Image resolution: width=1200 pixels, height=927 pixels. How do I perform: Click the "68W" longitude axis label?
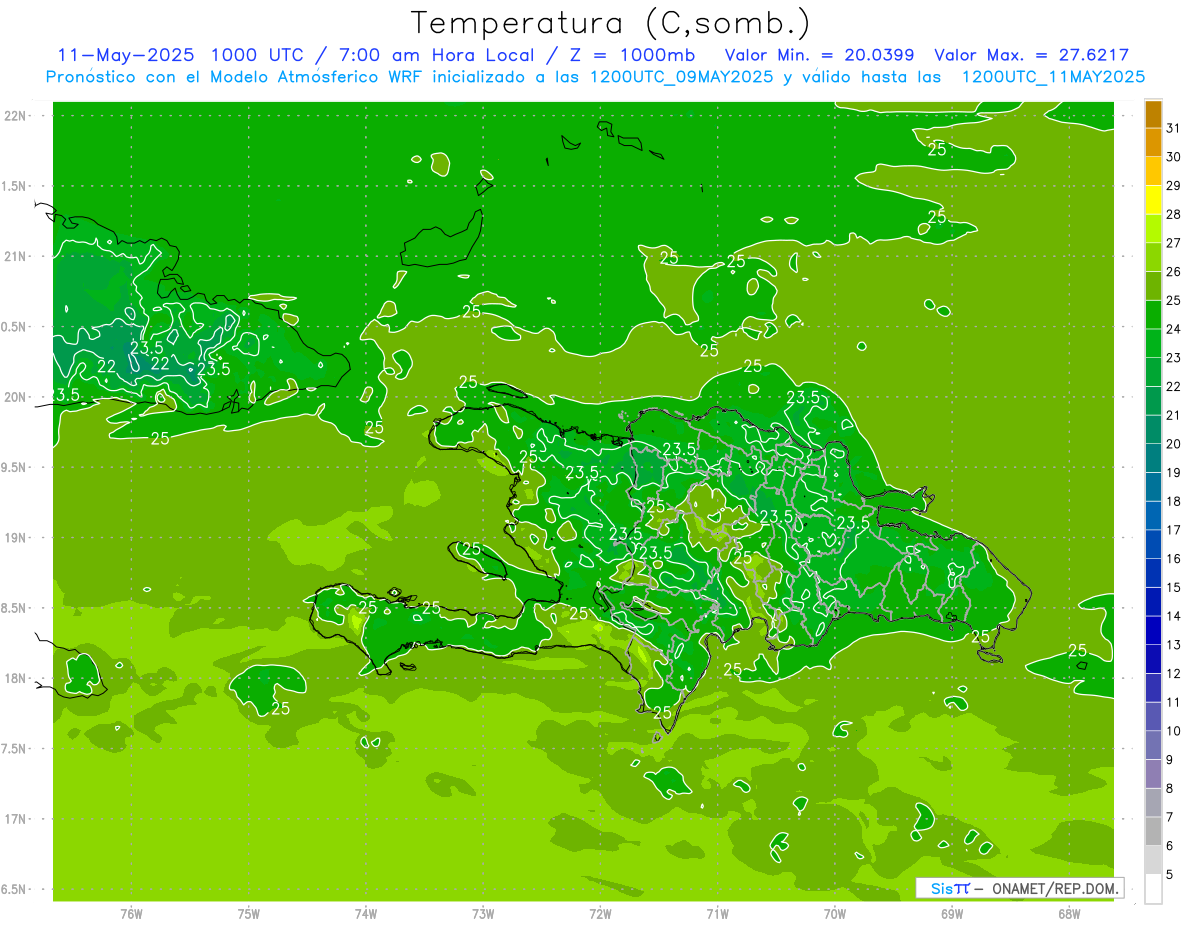tap(1069, 914)
